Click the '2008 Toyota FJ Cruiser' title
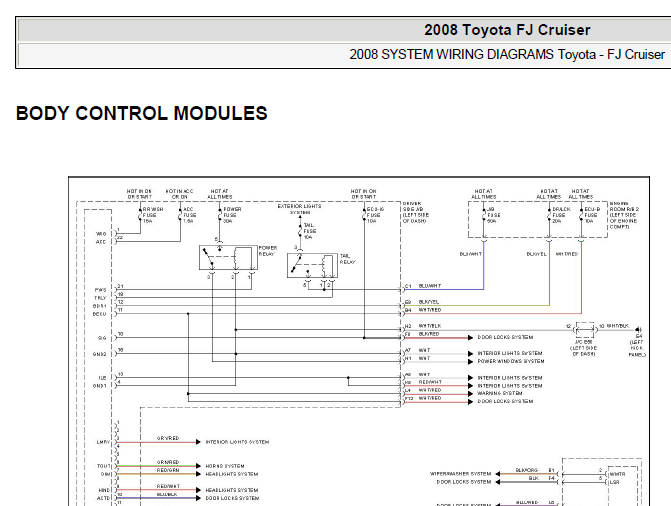This screenshot has height=506, width=671. coord(507,30)
